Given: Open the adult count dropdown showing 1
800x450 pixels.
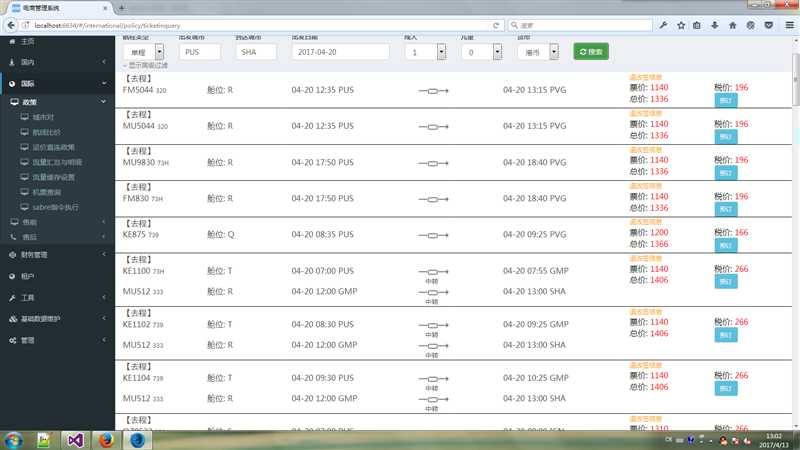Looking at the screenshot, I should pos(426,52).
